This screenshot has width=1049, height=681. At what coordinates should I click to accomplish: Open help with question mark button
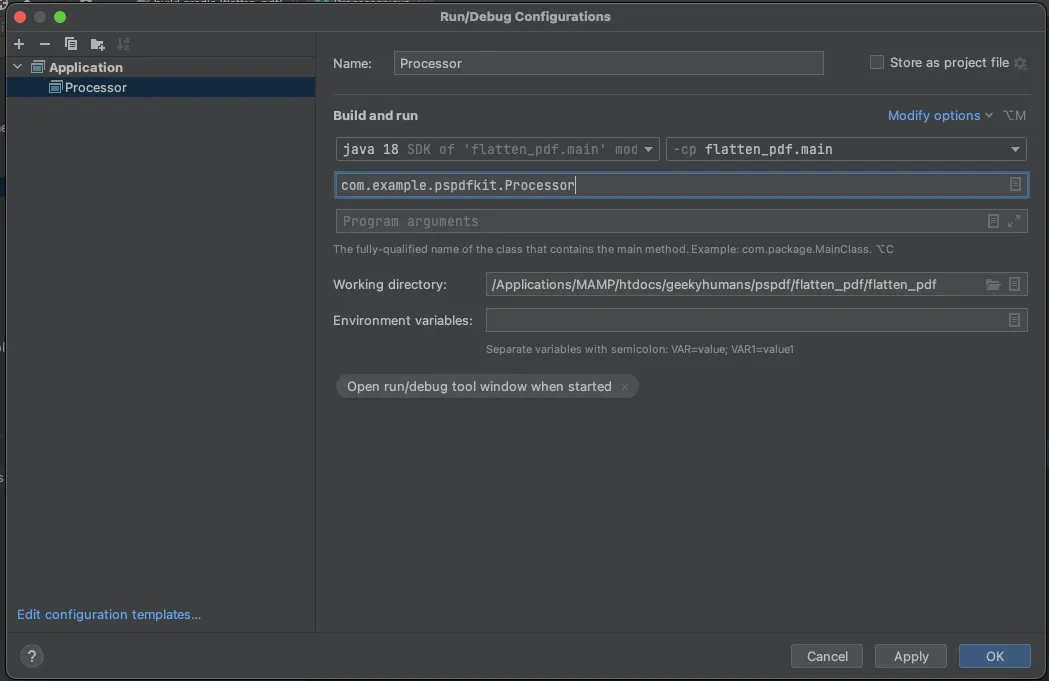(x=31, y=656)
